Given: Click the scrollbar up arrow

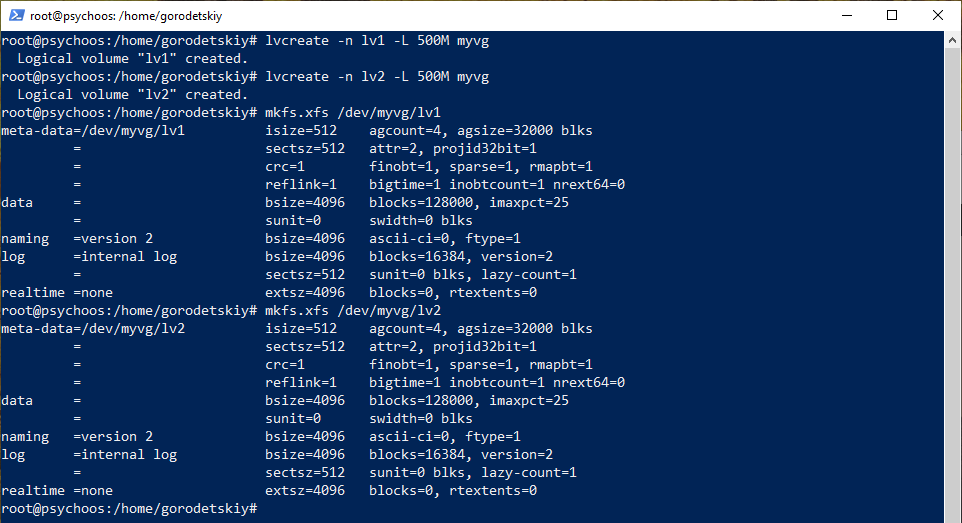Looking at the screenshot, I should pyautogui.click(x=952, y=41).
